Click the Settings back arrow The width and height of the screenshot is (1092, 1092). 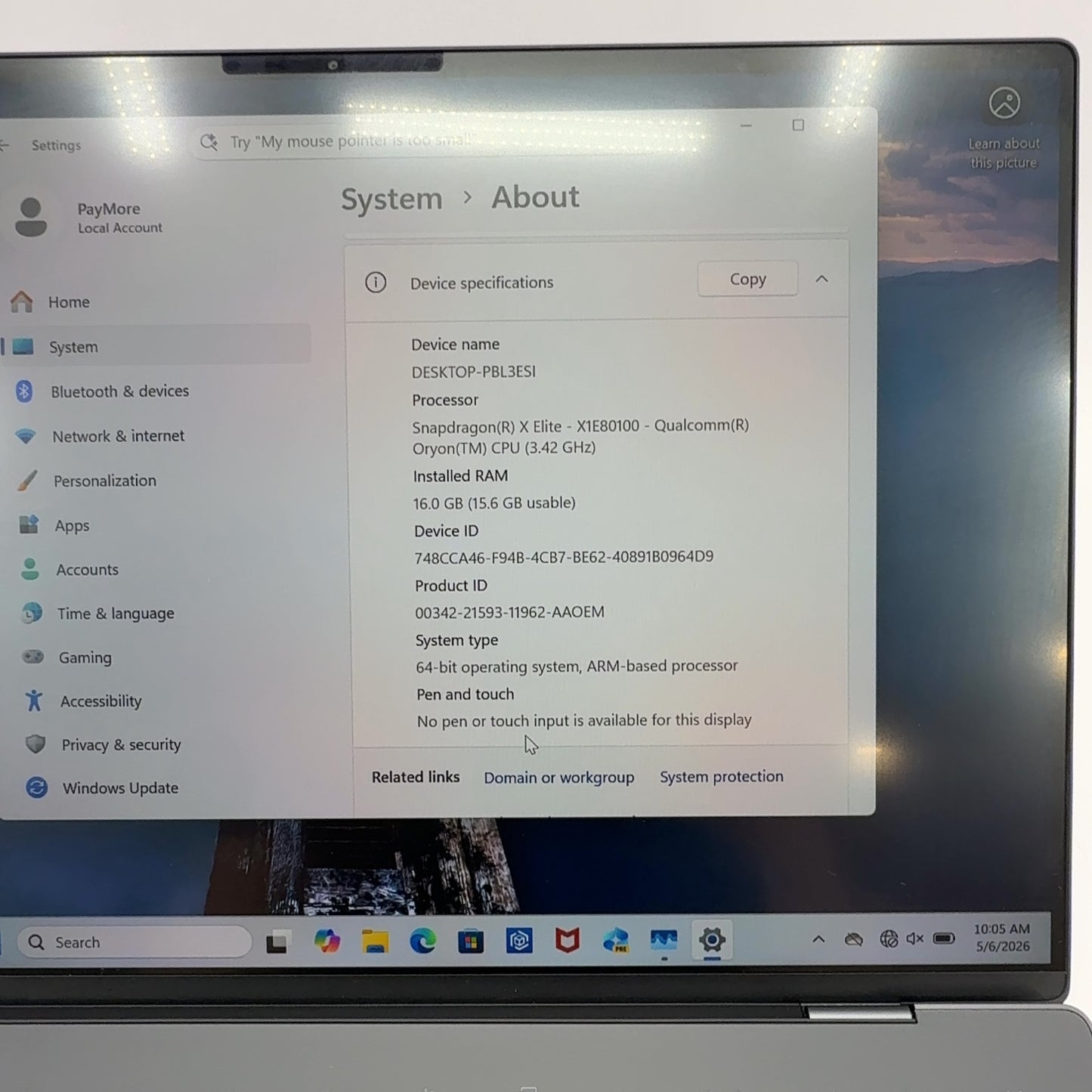click(5, 145)
